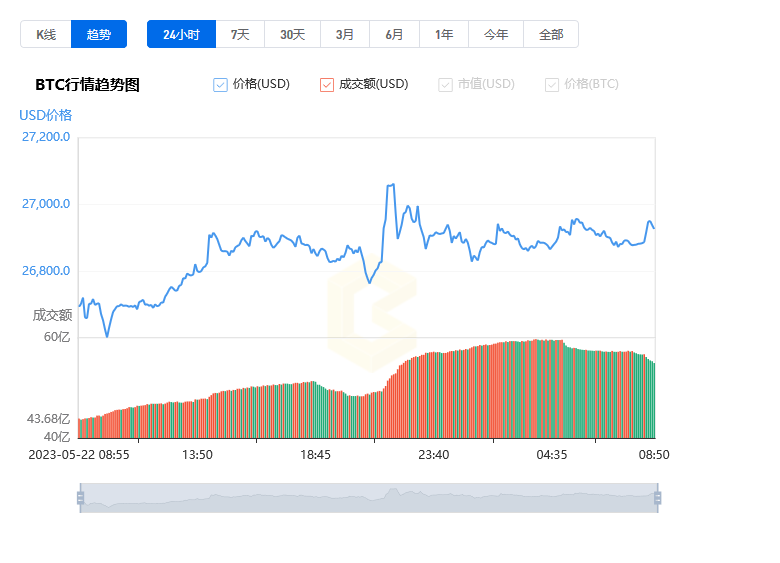The width and height of the screenshot is (780, 563).
Task: Switch chart to 30天 range
Action: pyautogui.click(x=292, y=34)
